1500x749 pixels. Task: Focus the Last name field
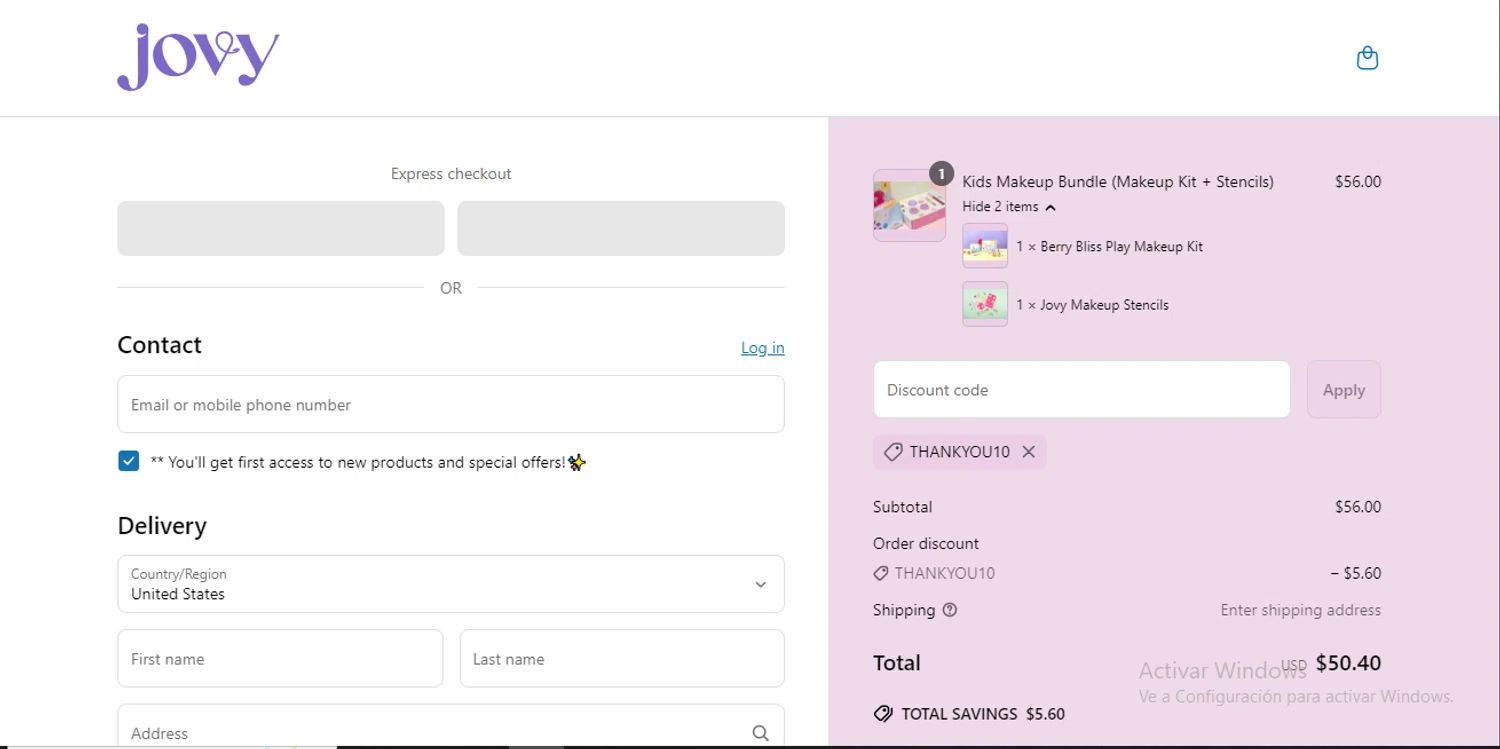tap(622, 658)
